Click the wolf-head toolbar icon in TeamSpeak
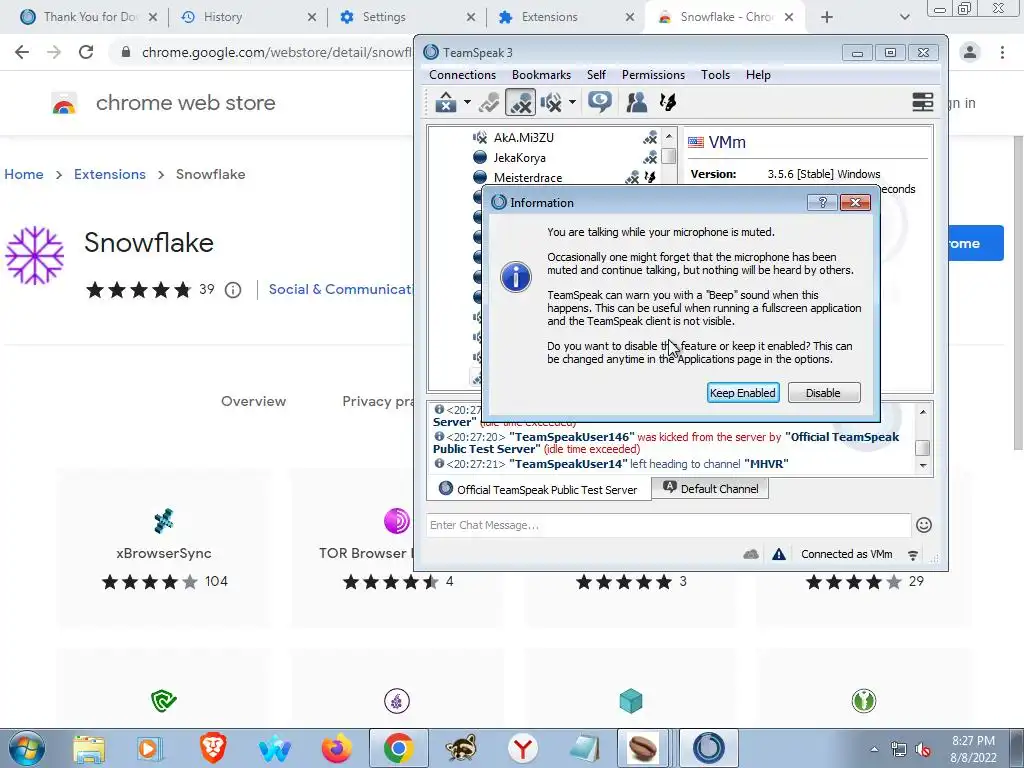Screen dimensions: 1024x768 667,102
